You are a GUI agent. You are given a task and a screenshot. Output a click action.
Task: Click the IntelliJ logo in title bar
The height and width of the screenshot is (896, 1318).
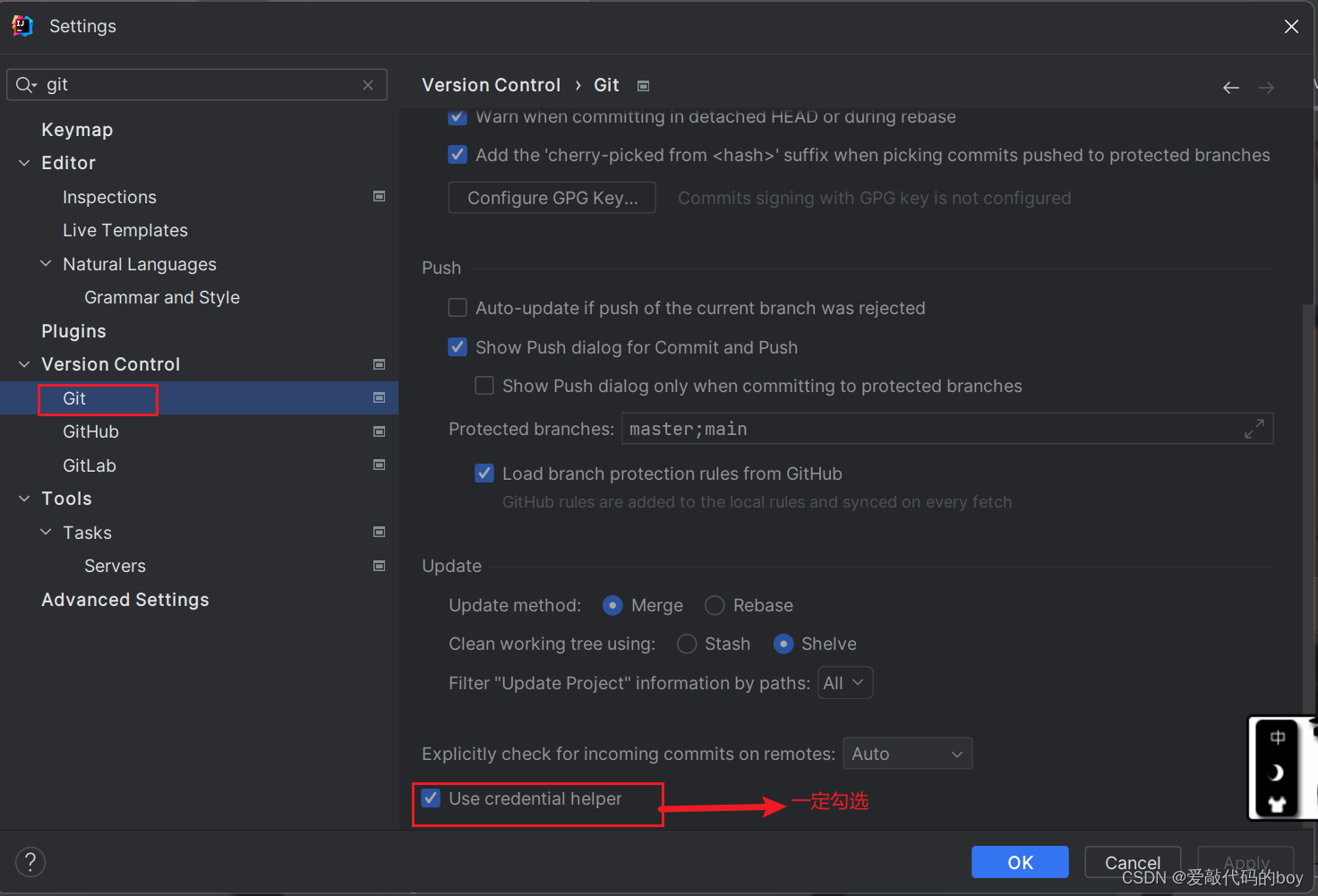point(21,26)
